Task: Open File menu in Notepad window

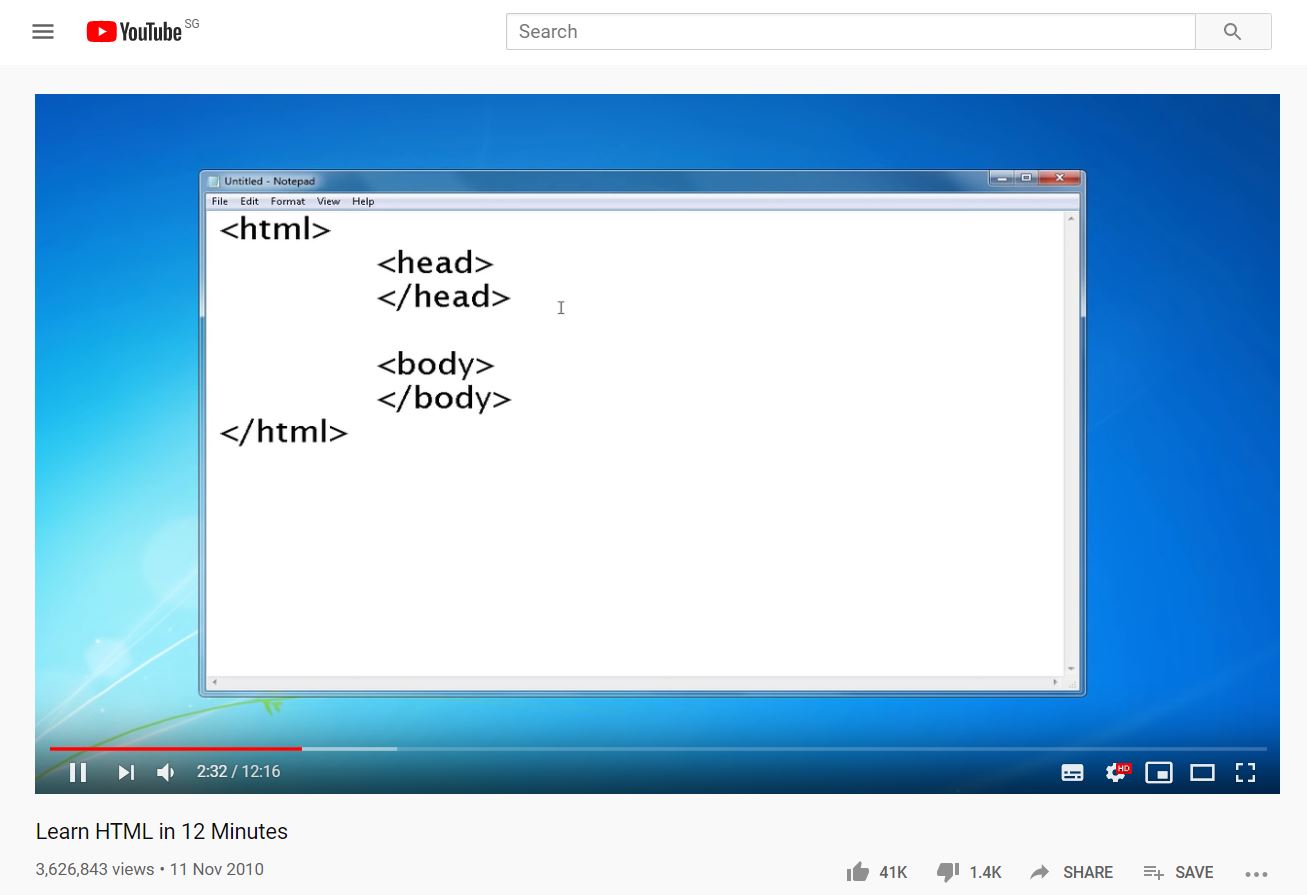Action: tap(220, 201)
